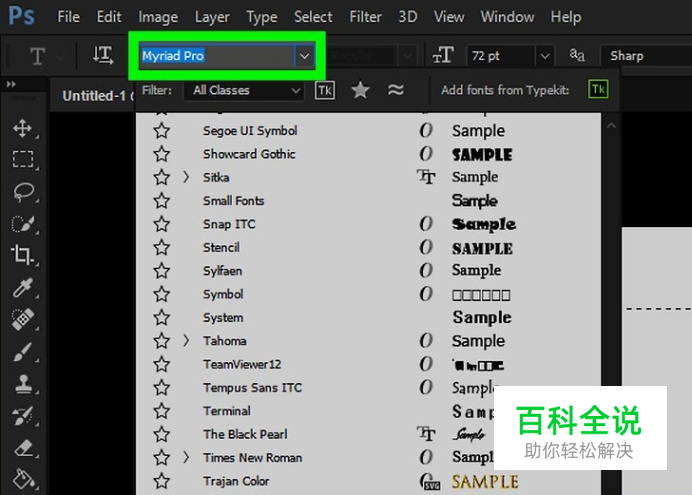Open the Type menu

click(x=262, y=17)
